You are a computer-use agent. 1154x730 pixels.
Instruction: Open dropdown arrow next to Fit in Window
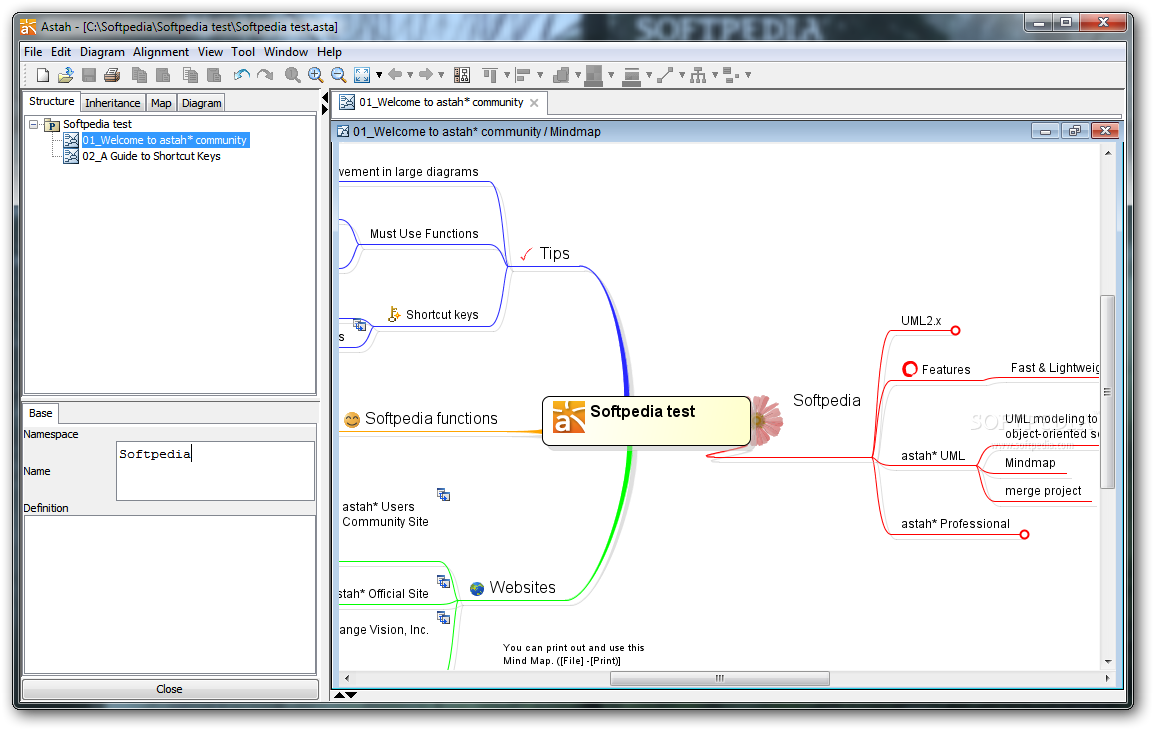tap(379, 75)
